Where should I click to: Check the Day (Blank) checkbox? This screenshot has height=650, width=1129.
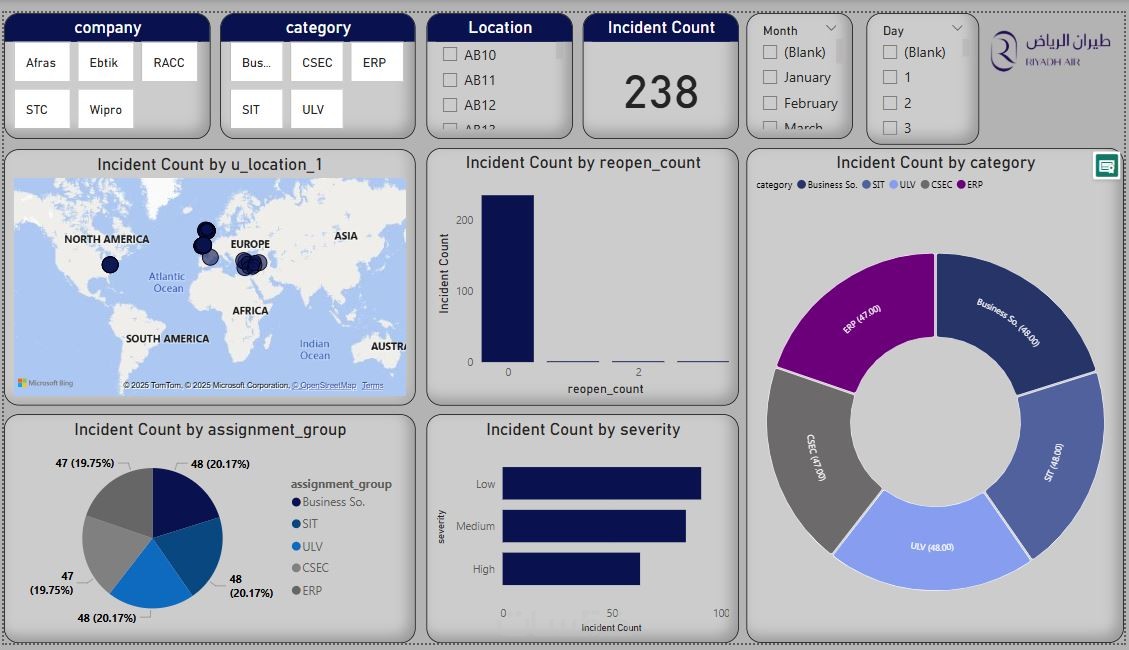tap(890, 52)
